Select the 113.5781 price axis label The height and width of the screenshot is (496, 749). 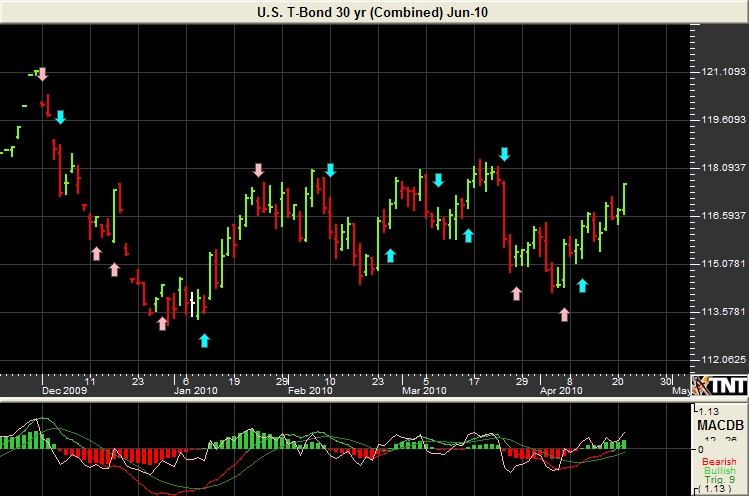point(723,312)
